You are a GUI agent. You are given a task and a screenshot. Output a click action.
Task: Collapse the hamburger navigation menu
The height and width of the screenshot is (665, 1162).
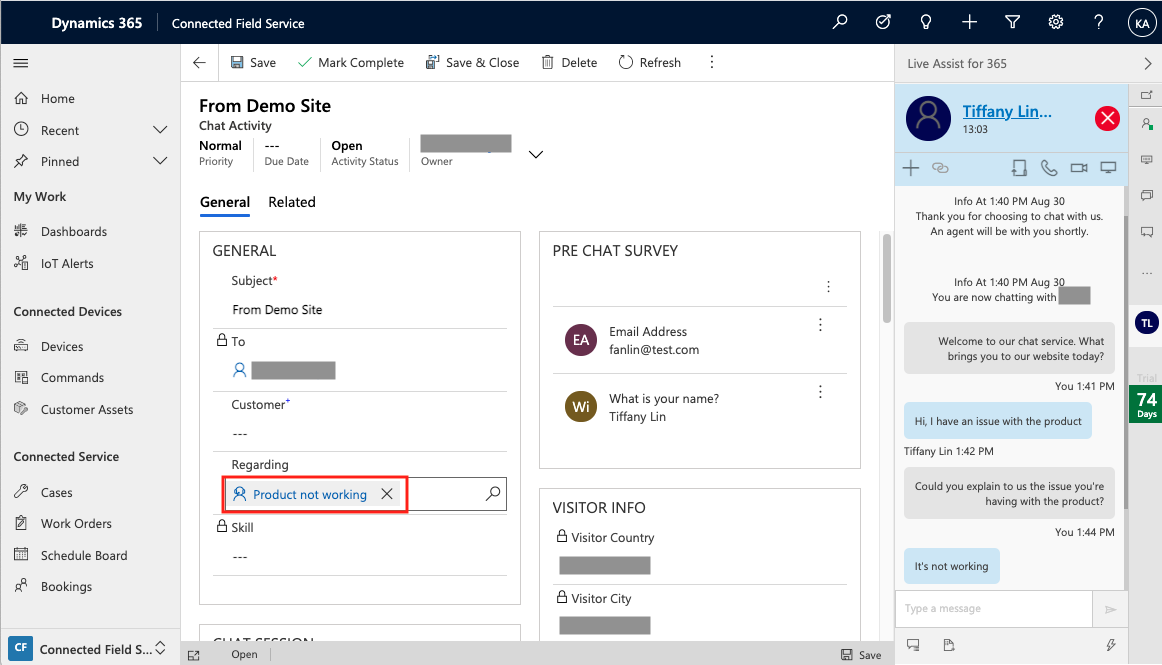tap(21, 63)
